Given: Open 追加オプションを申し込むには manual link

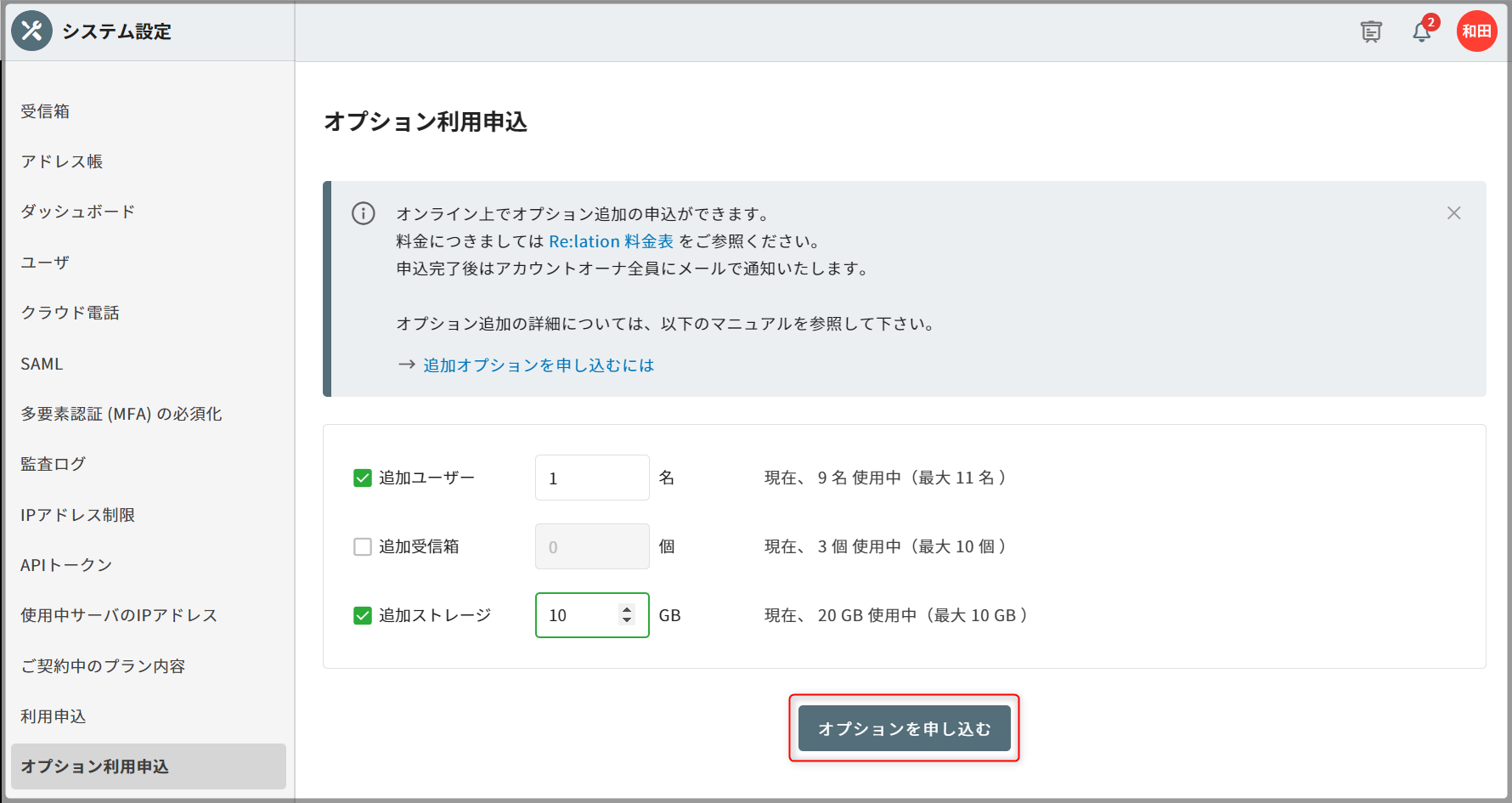Looking at the screenshot, I should coord(539,365).
